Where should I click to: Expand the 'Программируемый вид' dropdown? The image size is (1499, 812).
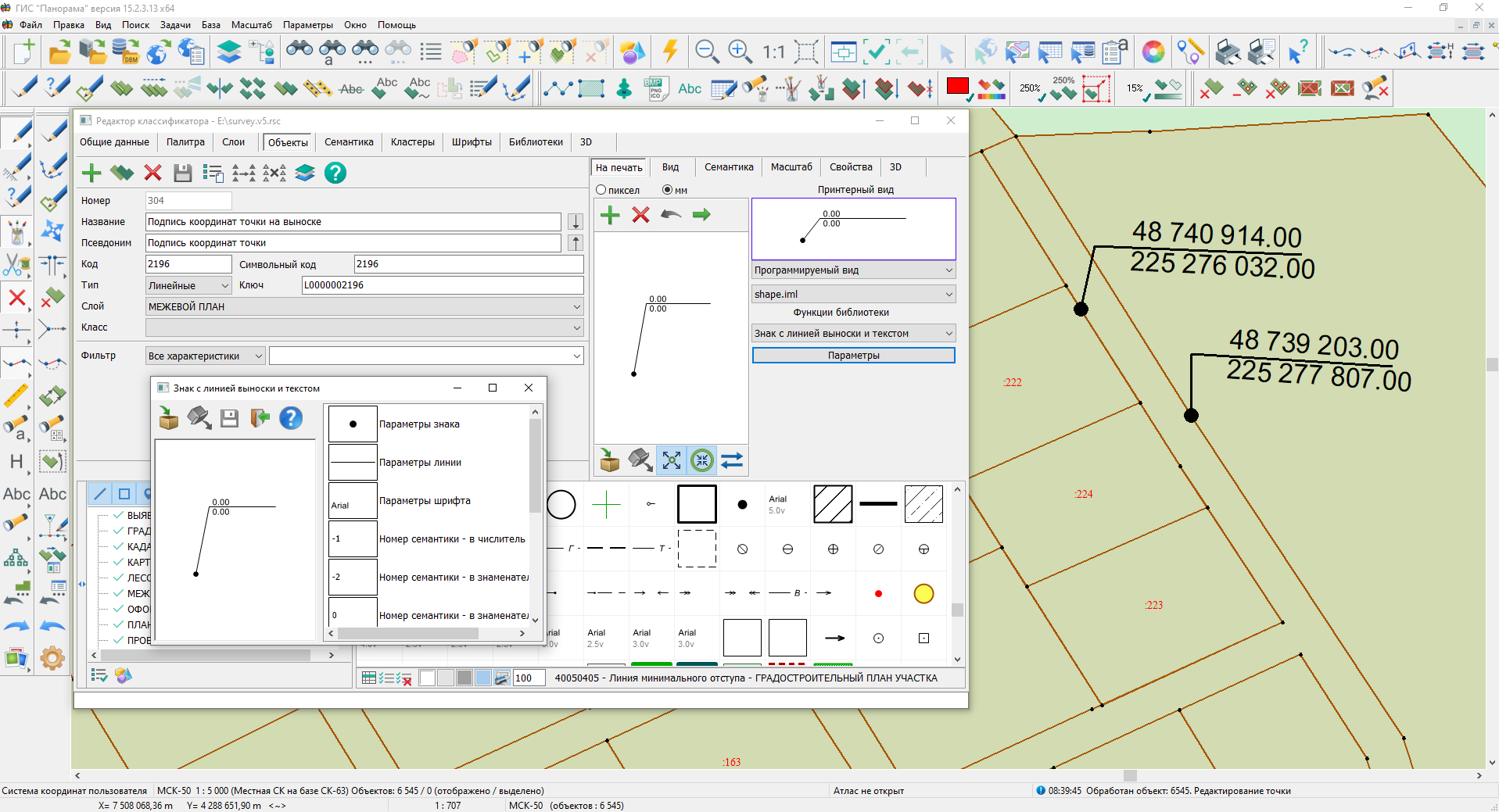(x=853, y=270)
